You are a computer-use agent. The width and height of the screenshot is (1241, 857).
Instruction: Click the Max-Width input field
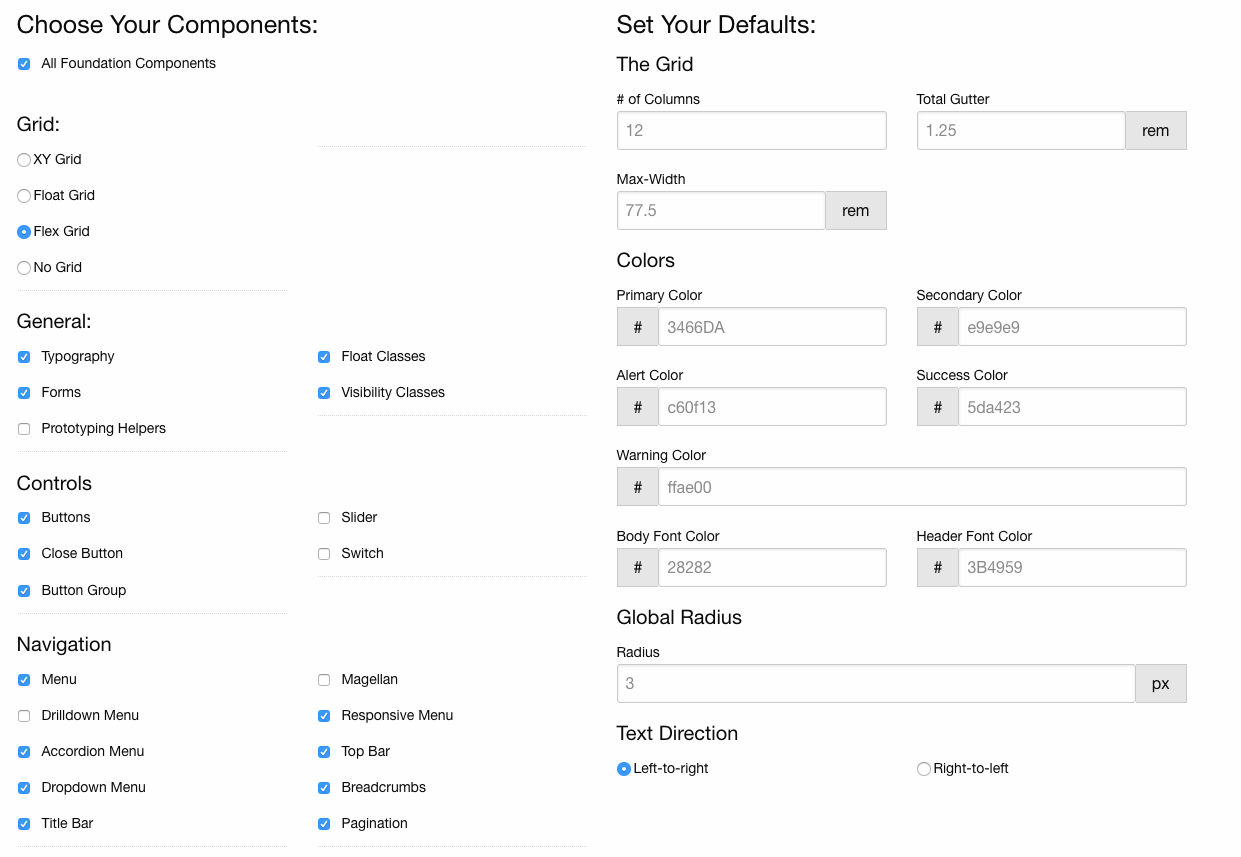720,210
